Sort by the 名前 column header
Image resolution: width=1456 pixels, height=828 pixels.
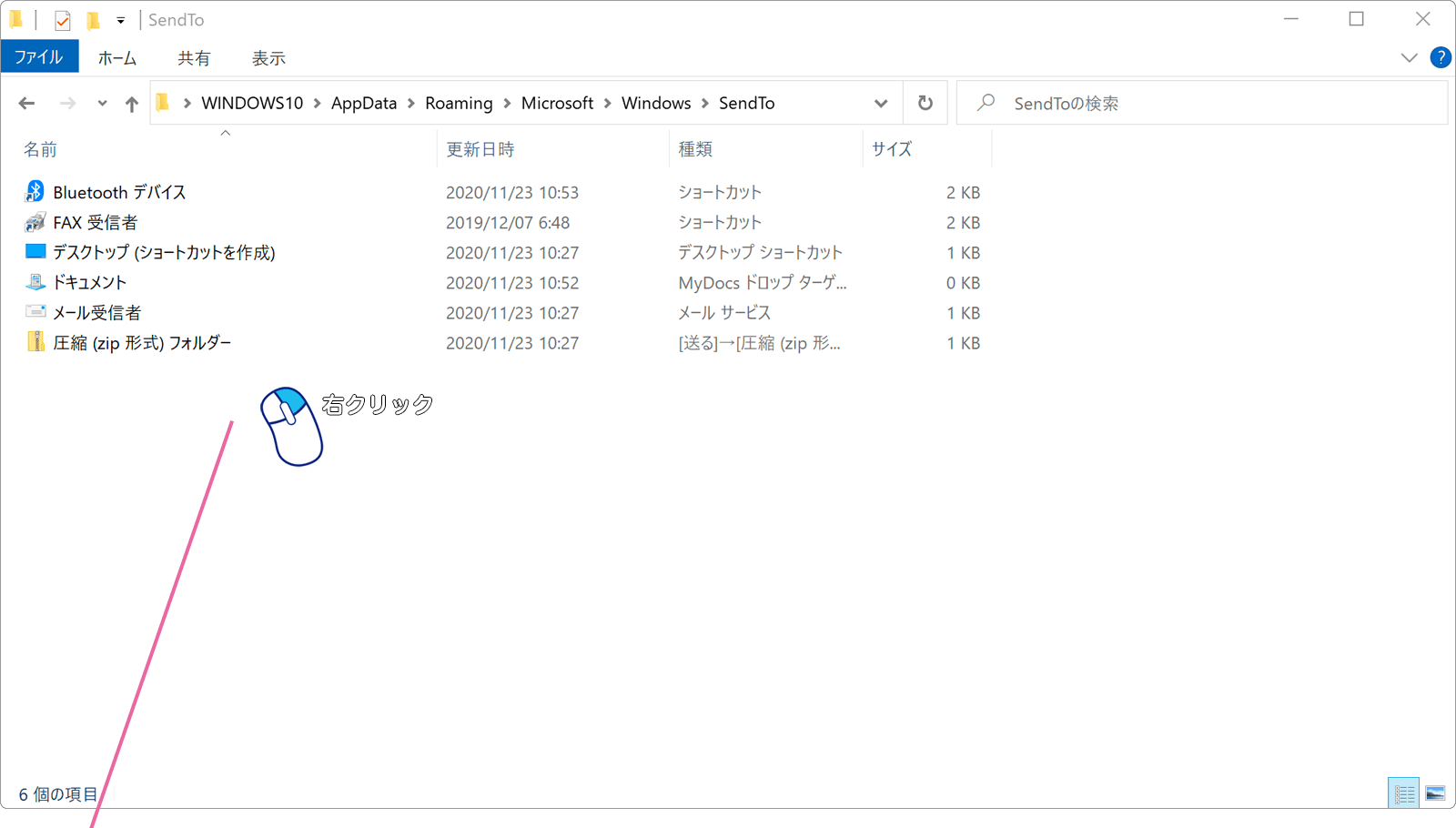[x=40, y=149]
